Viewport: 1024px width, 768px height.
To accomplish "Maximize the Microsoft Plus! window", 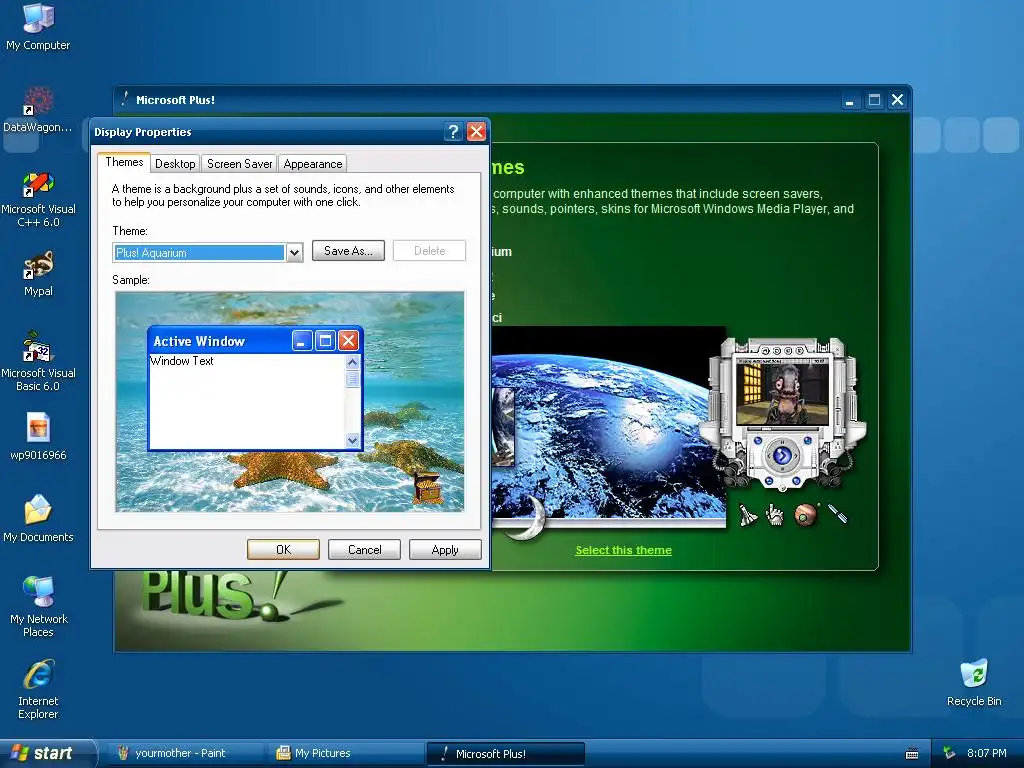I will click(x=874, y=100).
